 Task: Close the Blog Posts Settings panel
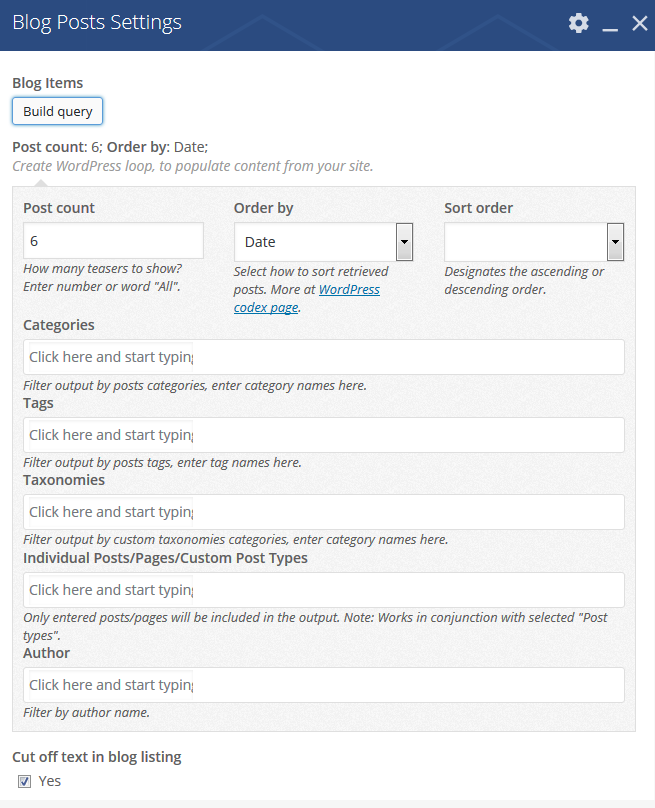click(640, 23)
